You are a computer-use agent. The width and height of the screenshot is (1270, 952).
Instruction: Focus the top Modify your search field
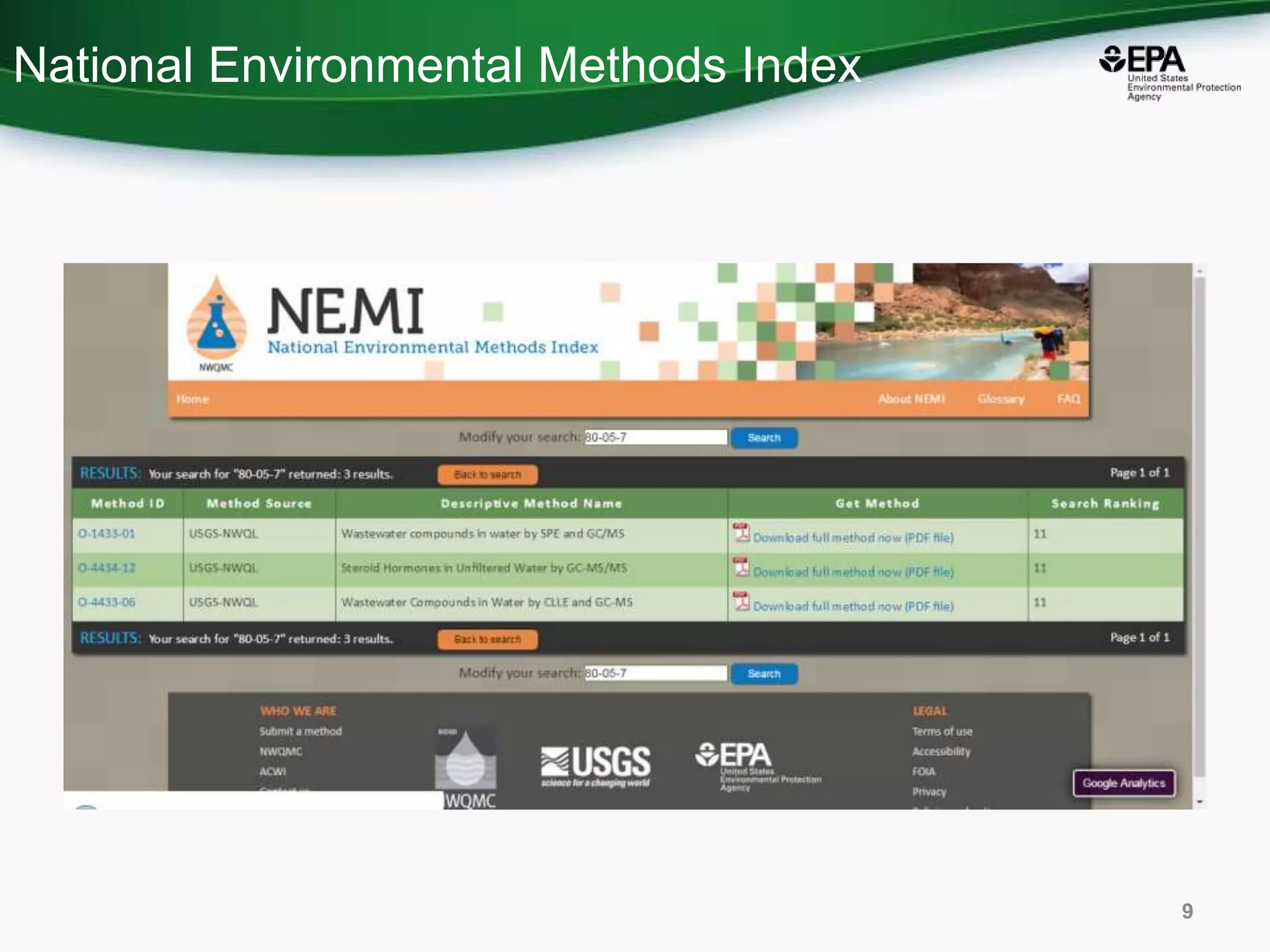pos(655,437)
